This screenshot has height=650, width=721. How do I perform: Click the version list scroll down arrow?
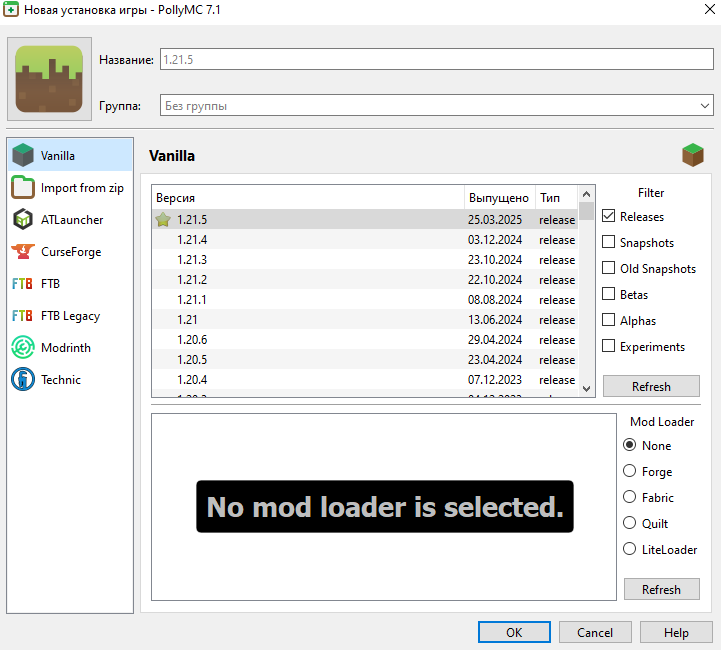586,389
